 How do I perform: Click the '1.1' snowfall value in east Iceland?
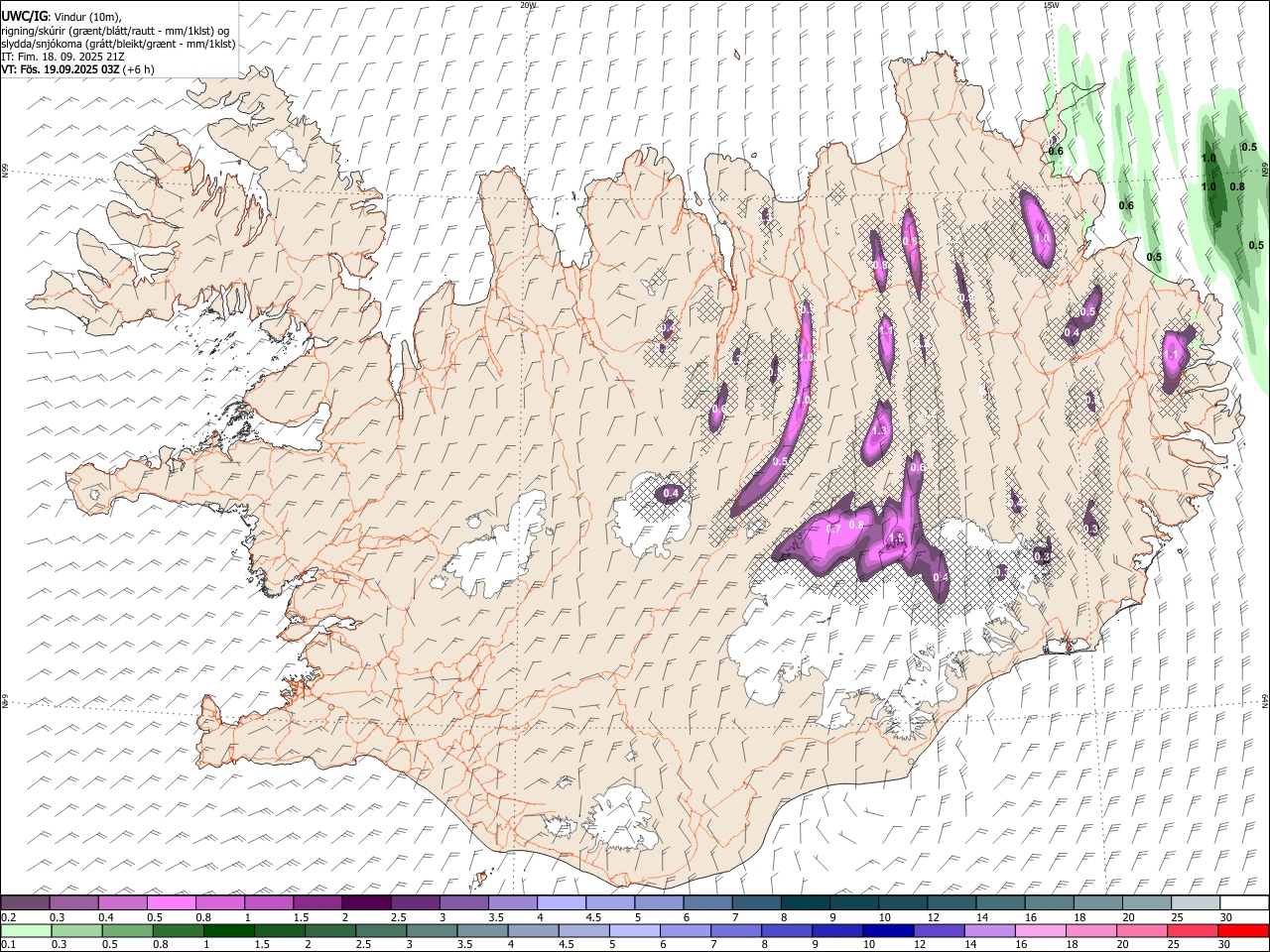click(1171, 356)
